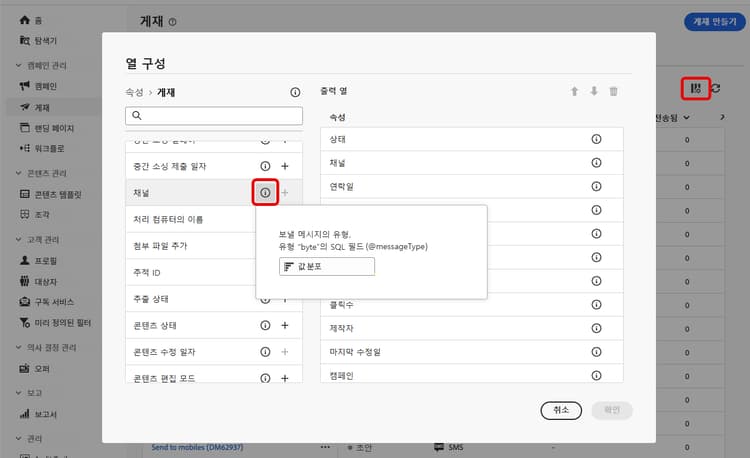The image size is (750, 458).
Task: Open info for the 채널 attribute in left list
Action: 265,193
